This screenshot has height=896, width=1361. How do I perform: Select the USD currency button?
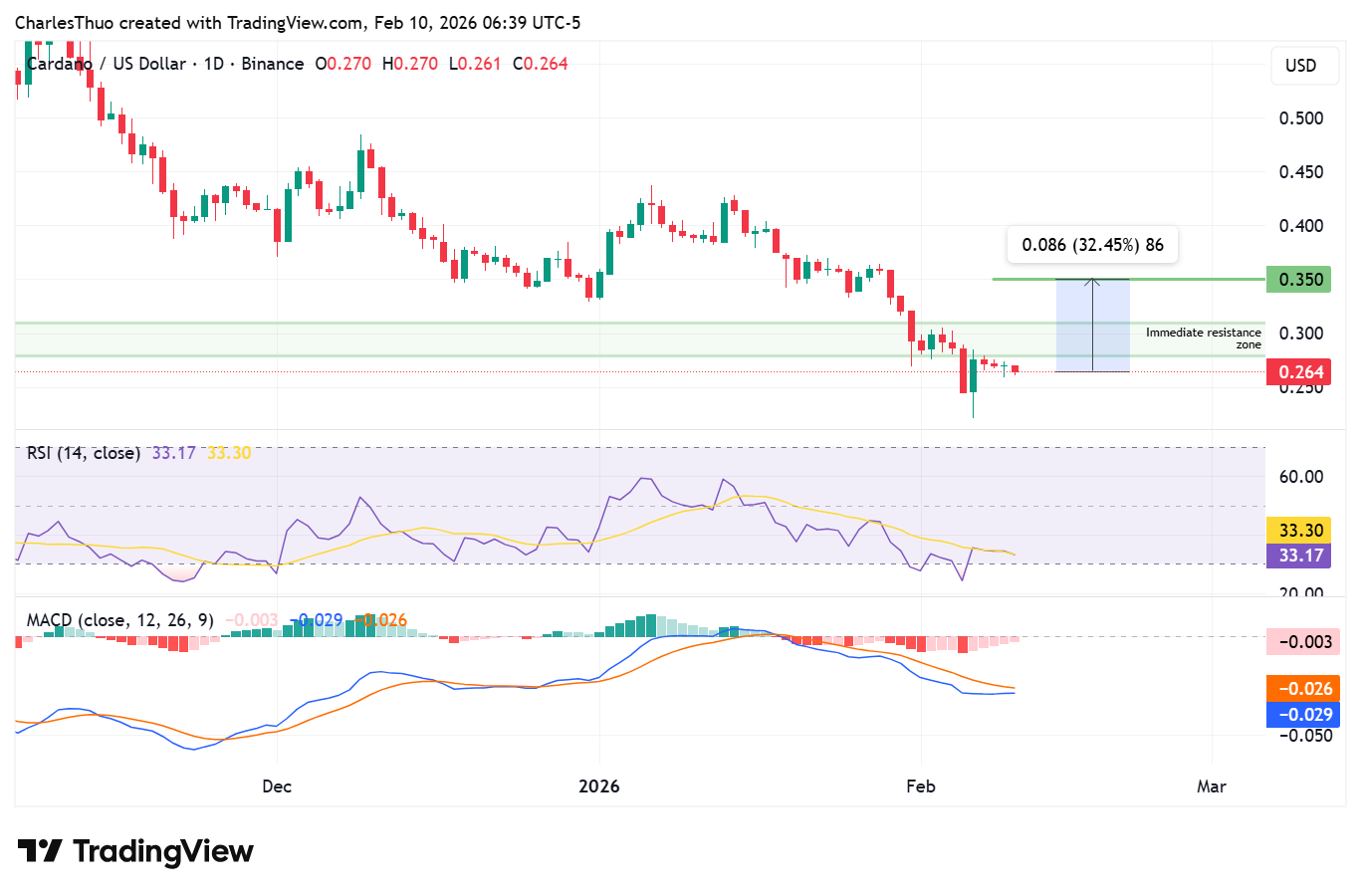click(x=1304, y=66)
